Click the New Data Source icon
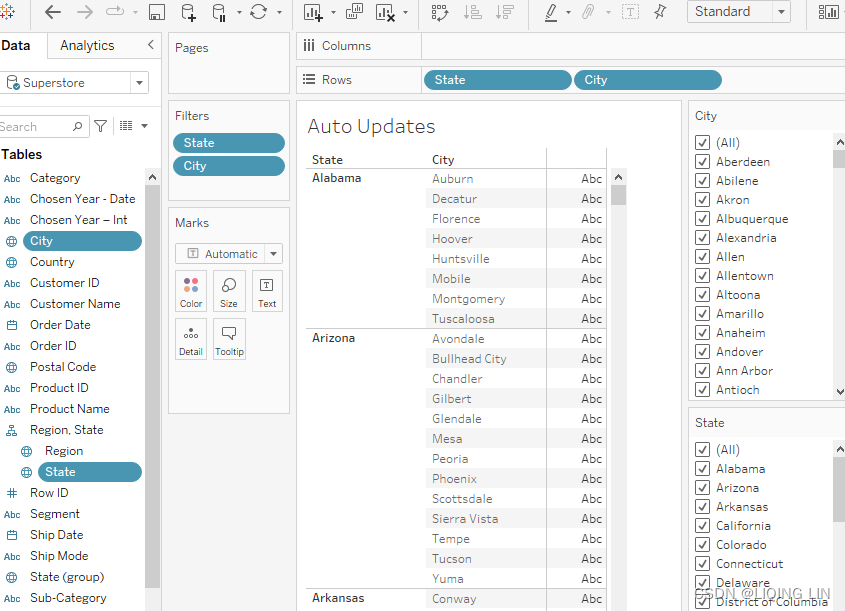This screenshot has width=845, height=611. 189,12
